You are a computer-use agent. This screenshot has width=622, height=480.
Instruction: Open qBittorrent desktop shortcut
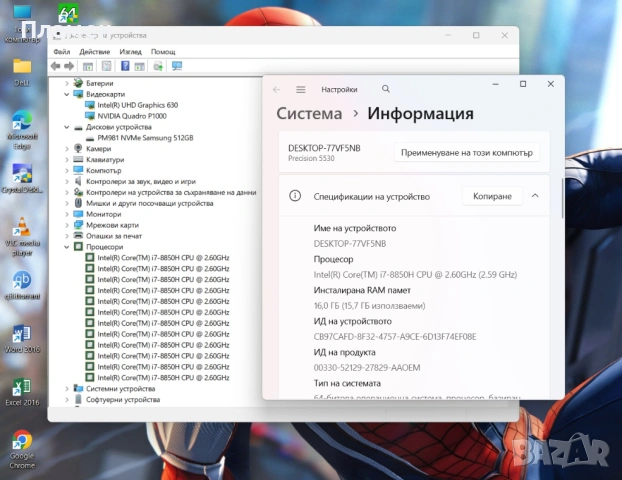tap(22, 285)
